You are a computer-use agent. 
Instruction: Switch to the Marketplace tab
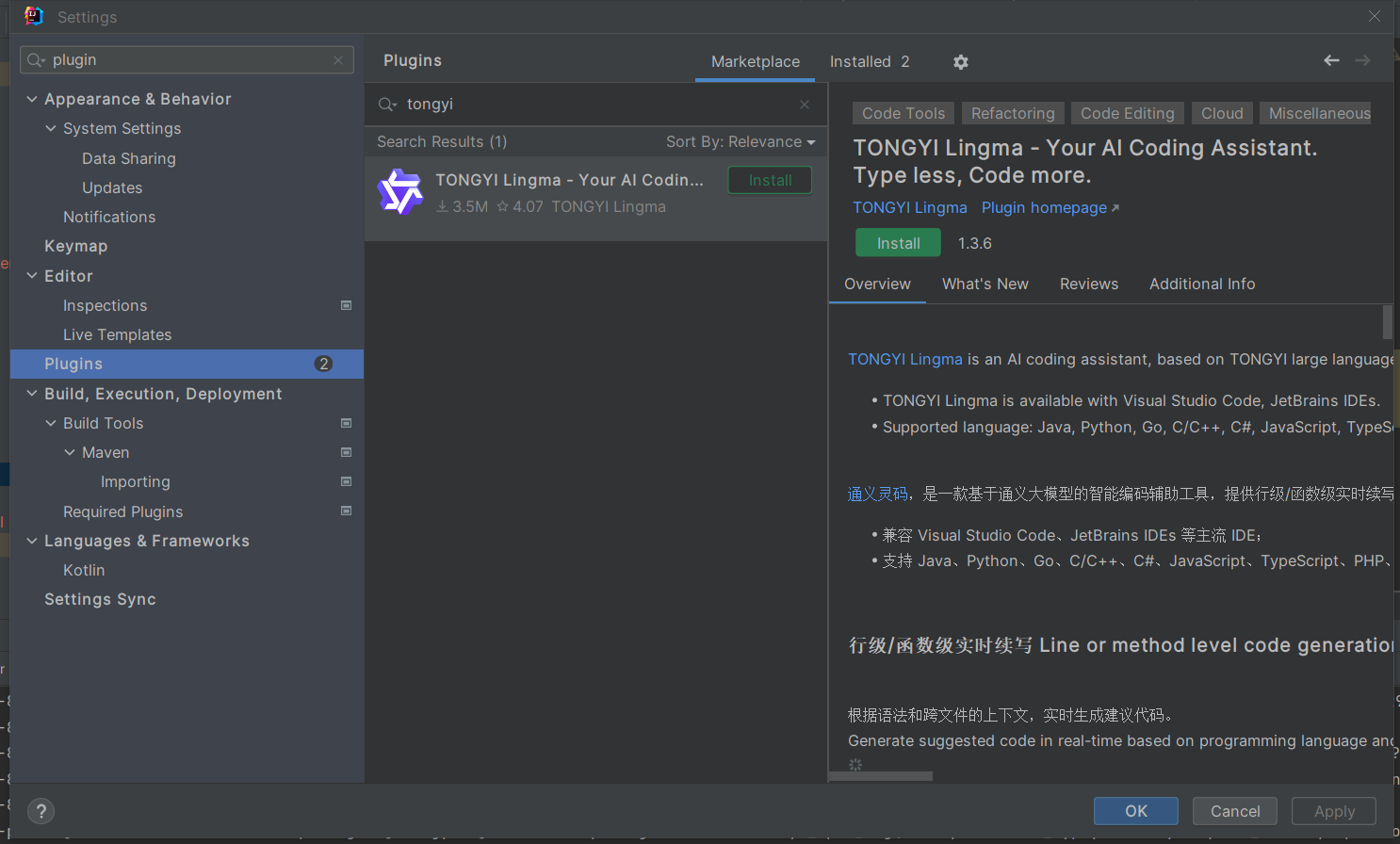[x=756, y=61]
